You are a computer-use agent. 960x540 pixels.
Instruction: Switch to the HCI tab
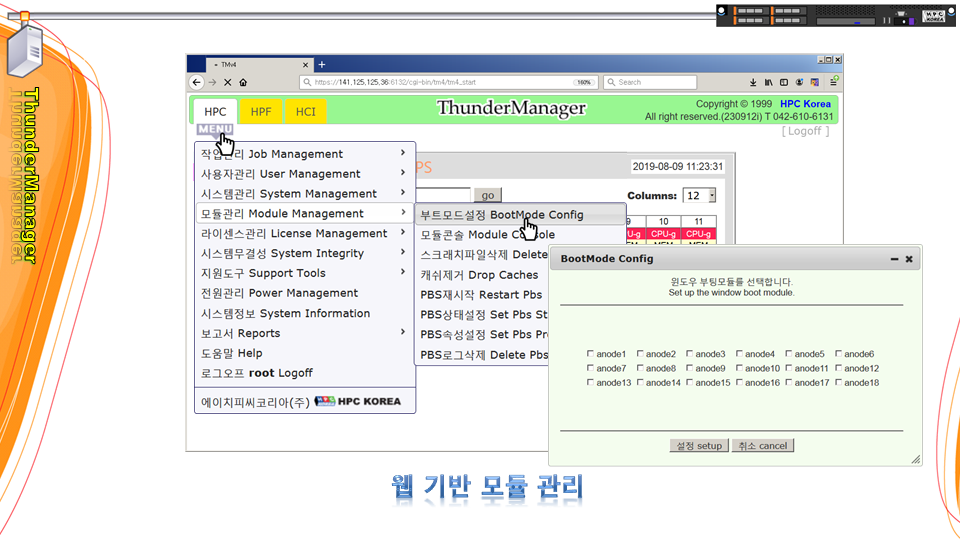tap(306, 111)
